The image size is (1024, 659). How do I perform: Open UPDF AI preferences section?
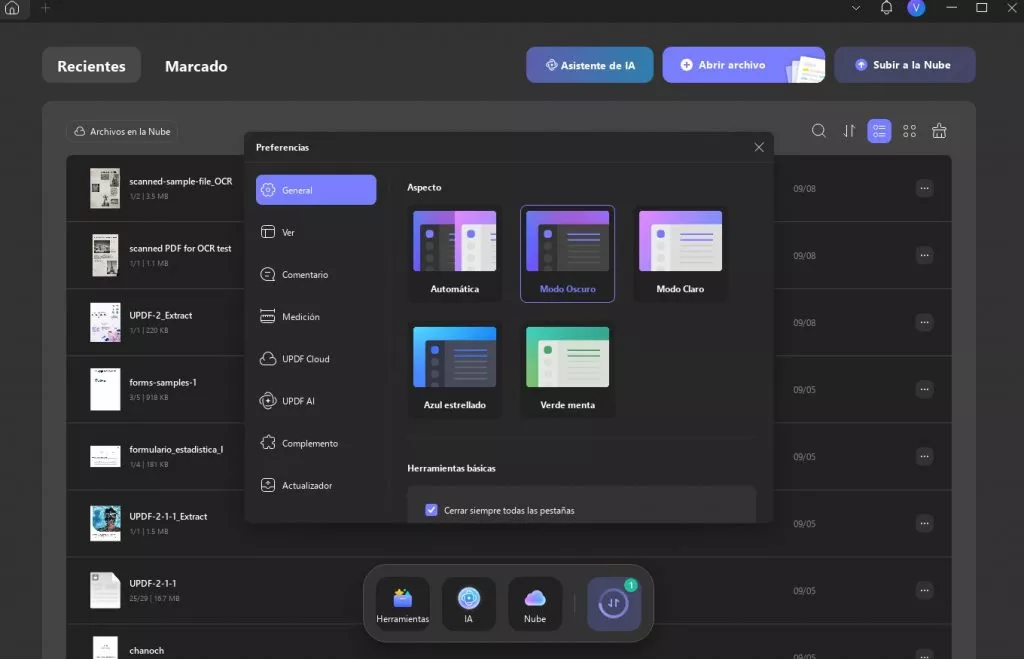click(x=316, y=400)
